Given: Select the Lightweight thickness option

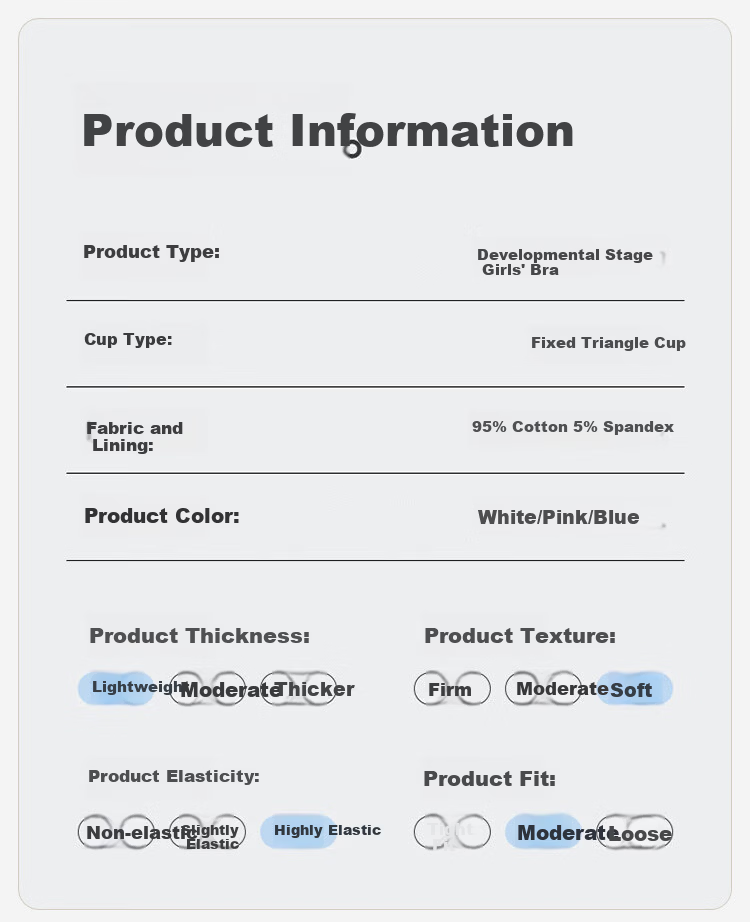Looking at the screenshot, I should 116,688.
